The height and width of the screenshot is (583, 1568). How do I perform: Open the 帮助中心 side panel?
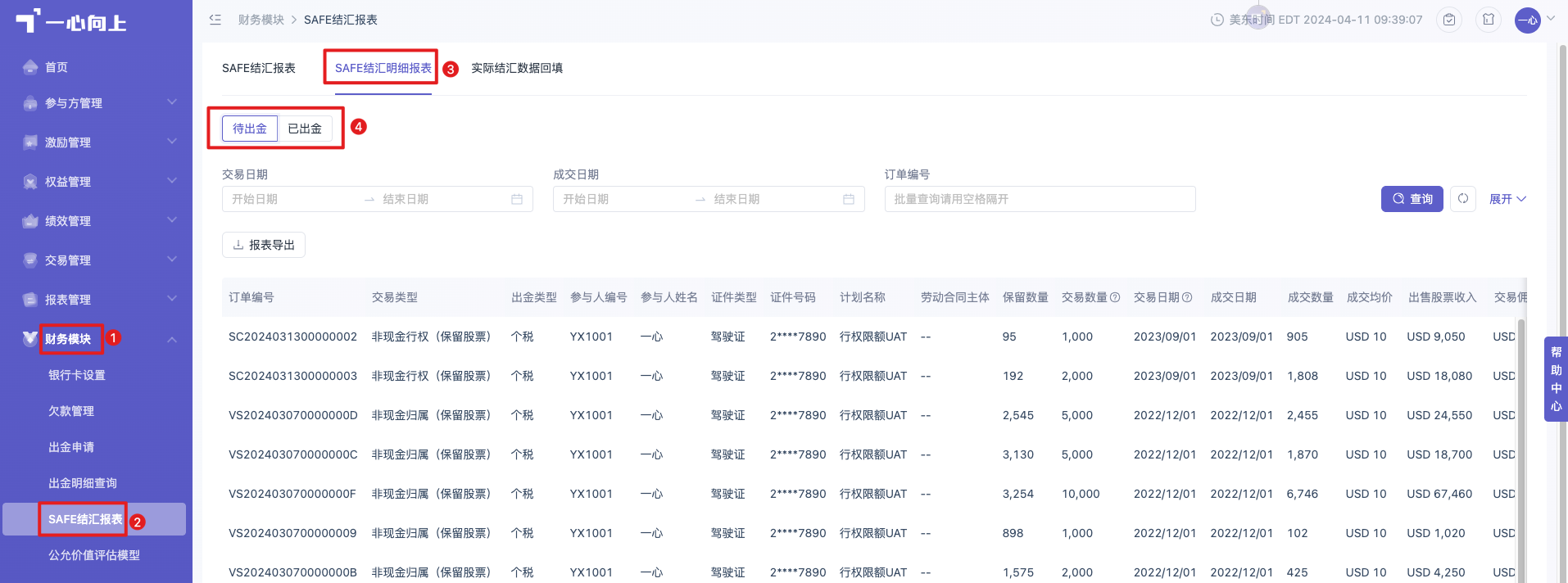1556,379
